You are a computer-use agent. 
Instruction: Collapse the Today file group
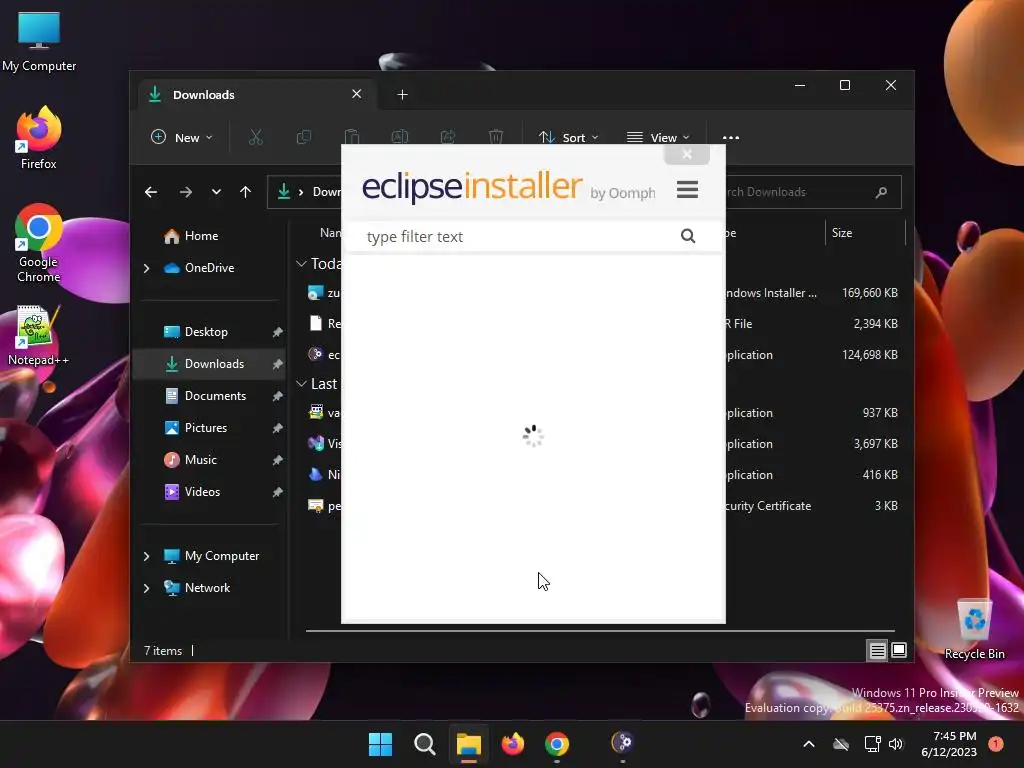(x=301, y=264)
